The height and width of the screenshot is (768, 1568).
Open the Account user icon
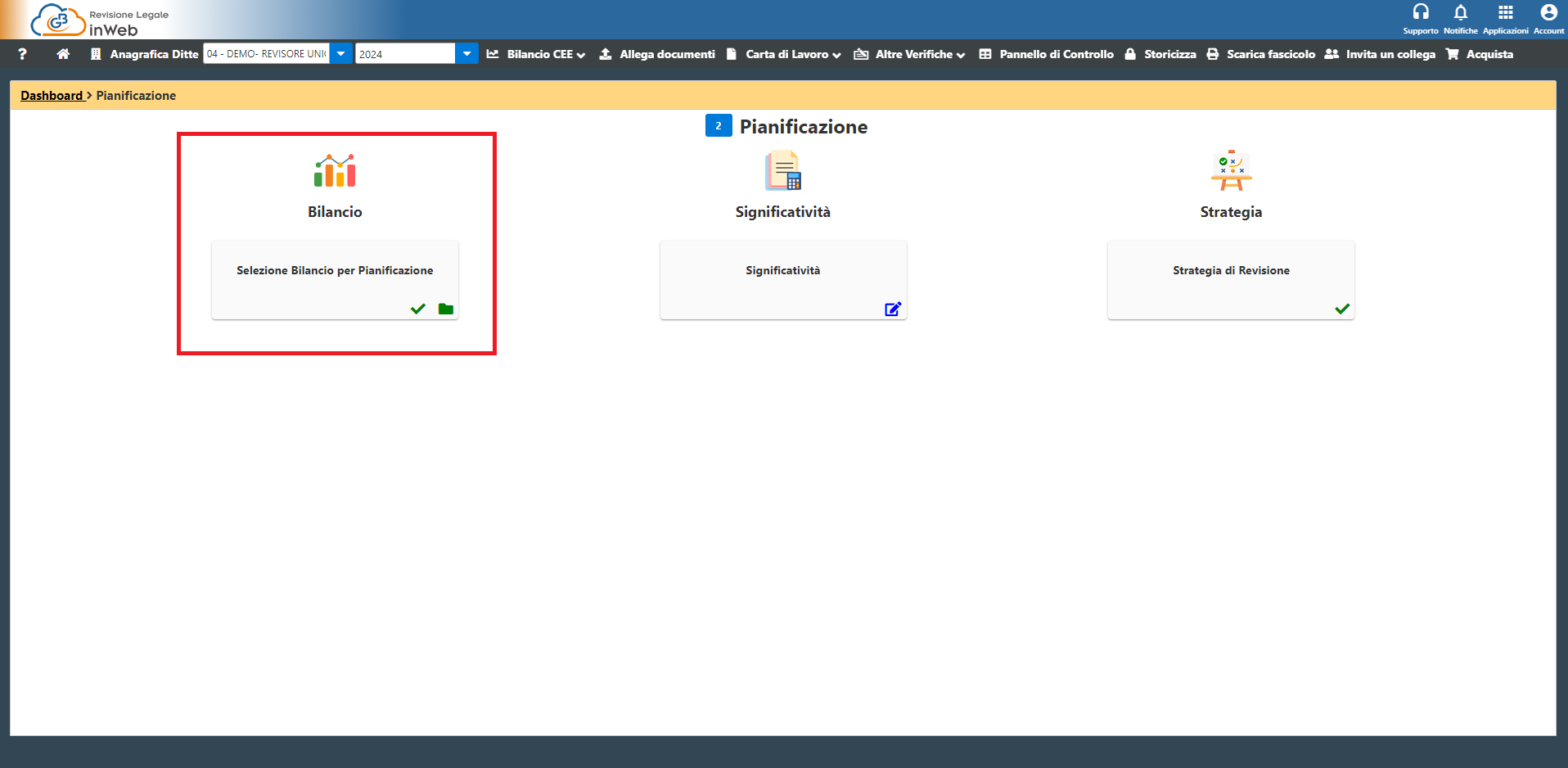point(1548,13)
